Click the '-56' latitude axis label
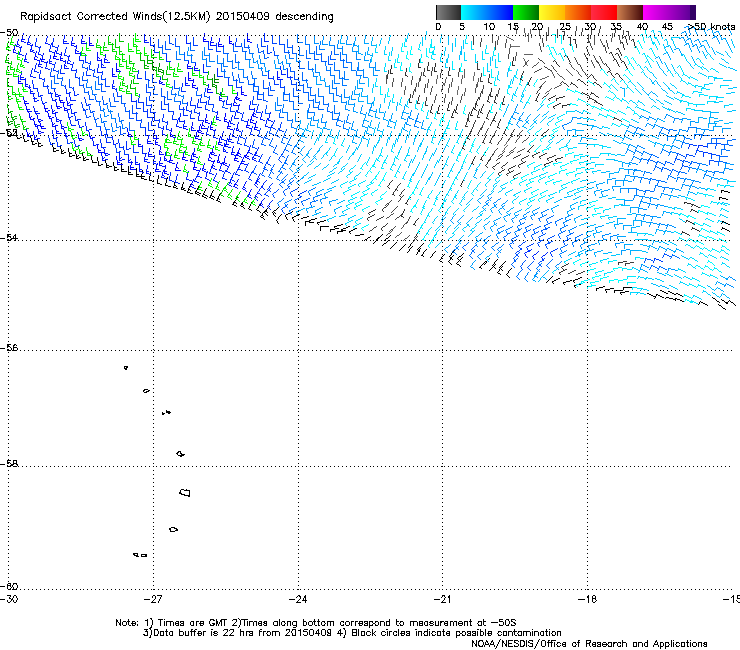The width and height of the screenshot is (740, 650). (9, 347)
